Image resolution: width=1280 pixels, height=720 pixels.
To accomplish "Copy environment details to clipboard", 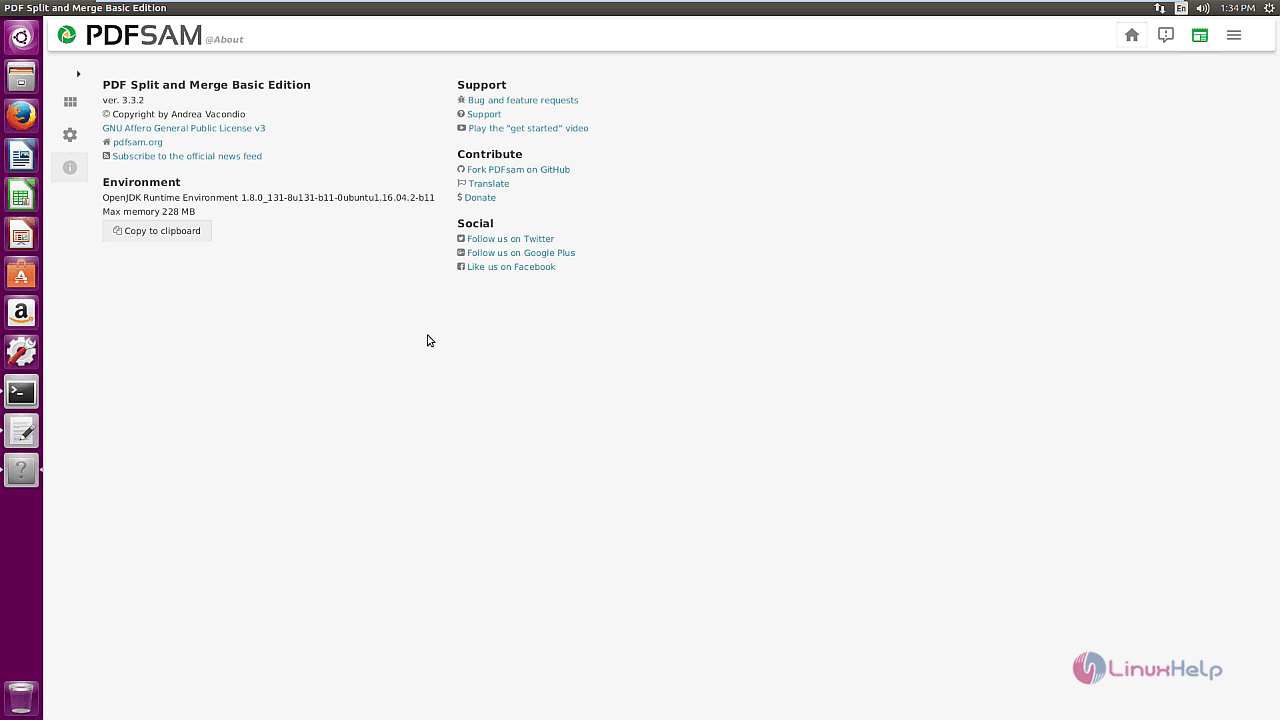I will point(157,231).
